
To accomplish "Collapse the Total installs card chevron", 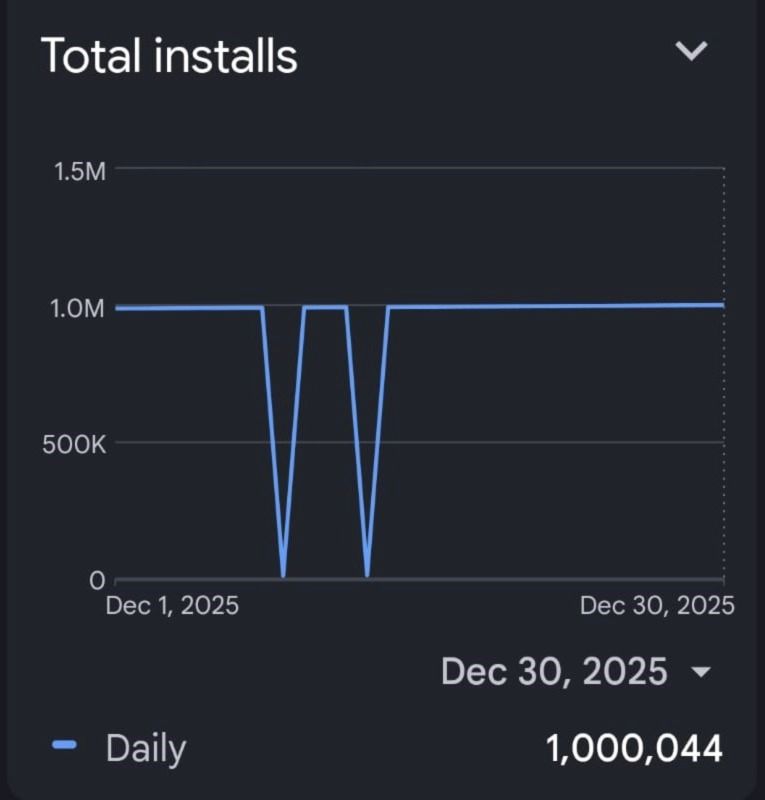I will coord(692,52).
